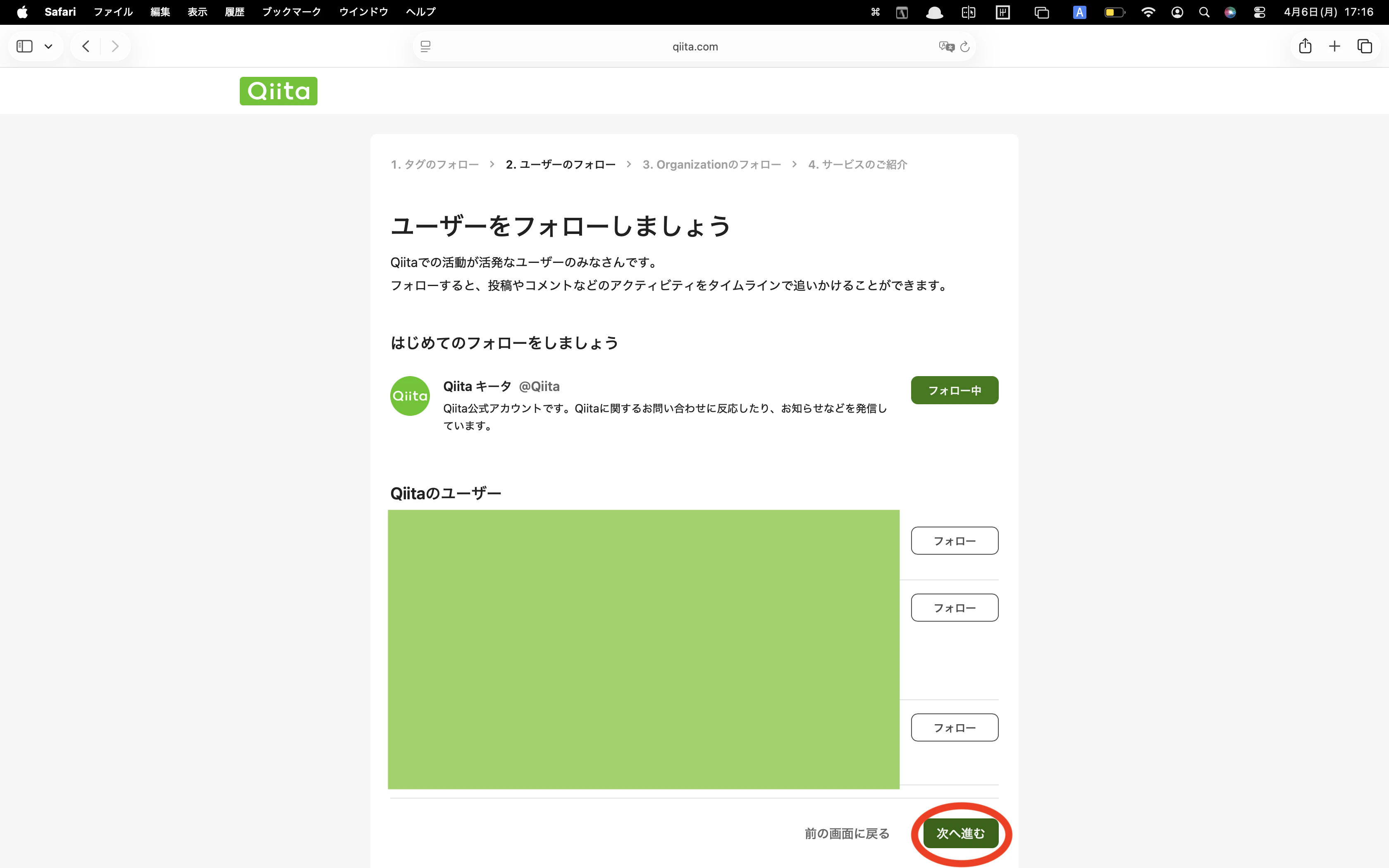
Task: Click the command key icon in menu bar
Action: click(875, 12)
